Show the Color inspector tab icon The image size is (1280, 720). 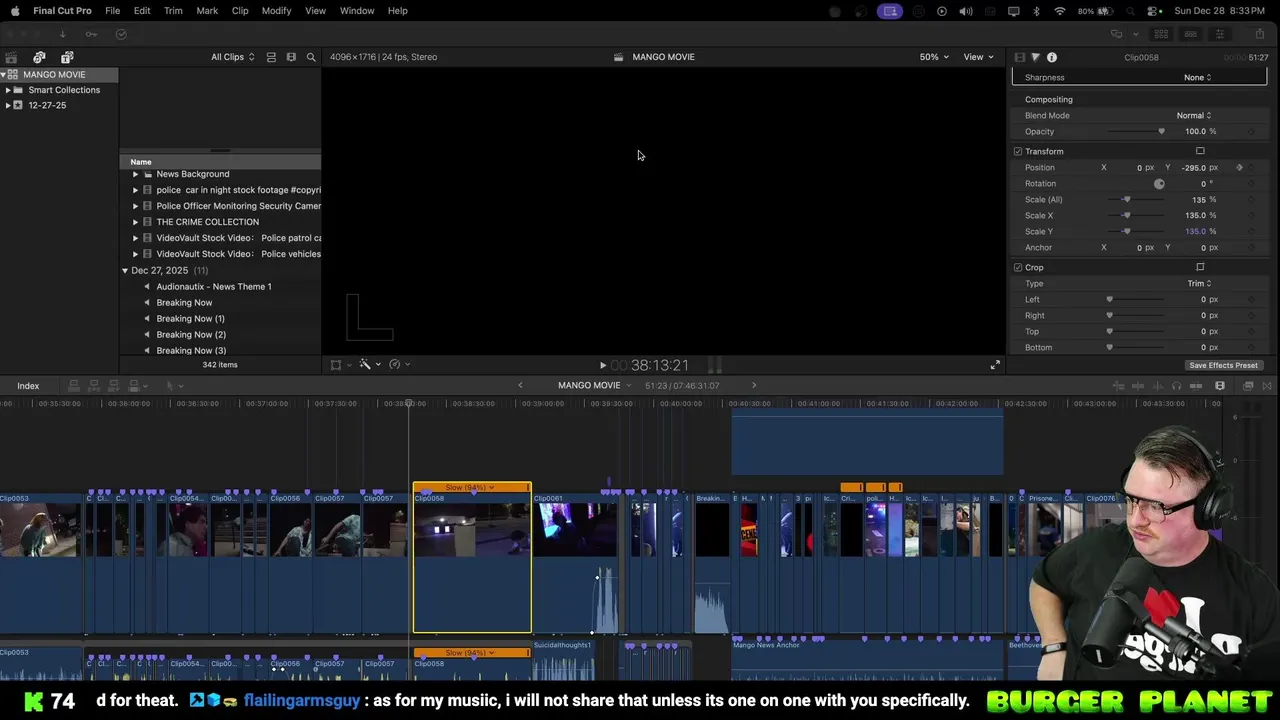pos(1035,57)
